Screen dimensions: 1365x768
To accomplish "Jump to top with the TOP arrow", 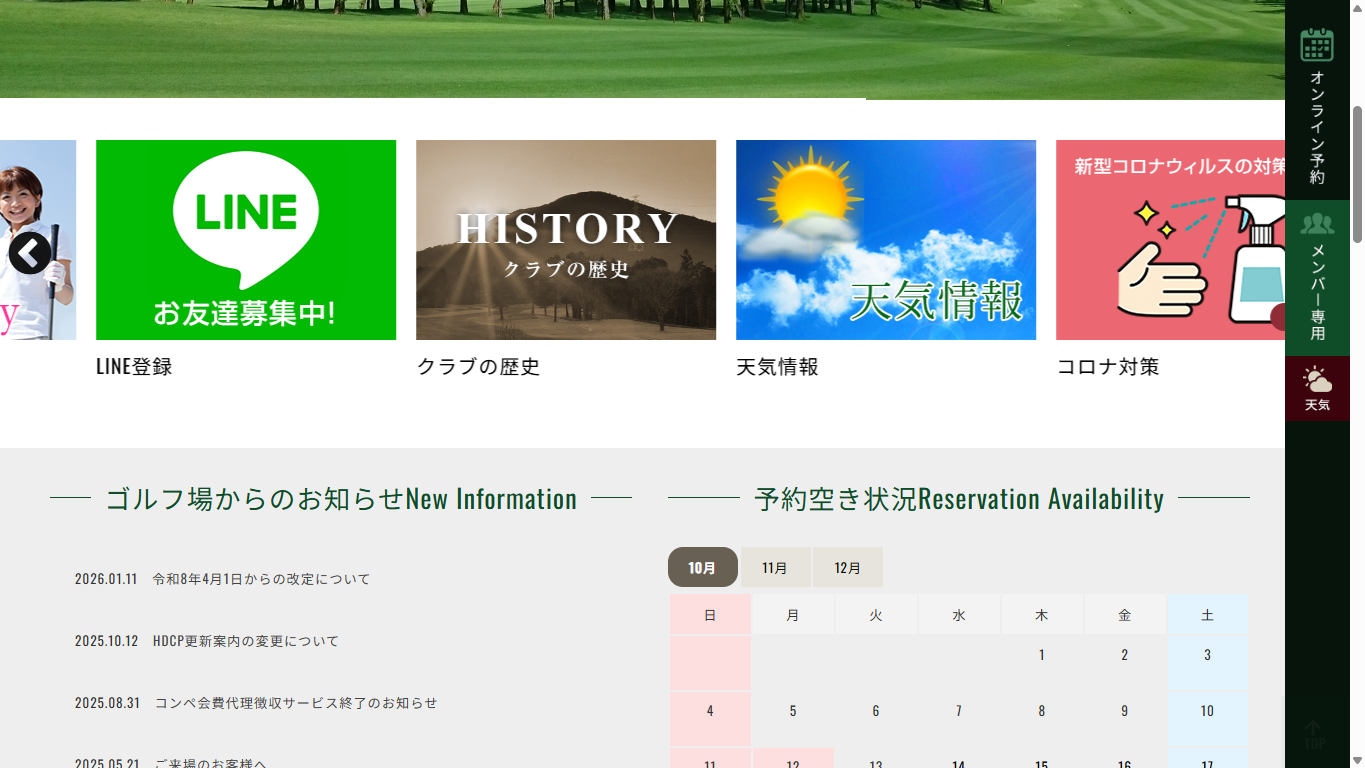I will tap(1313, 736).
